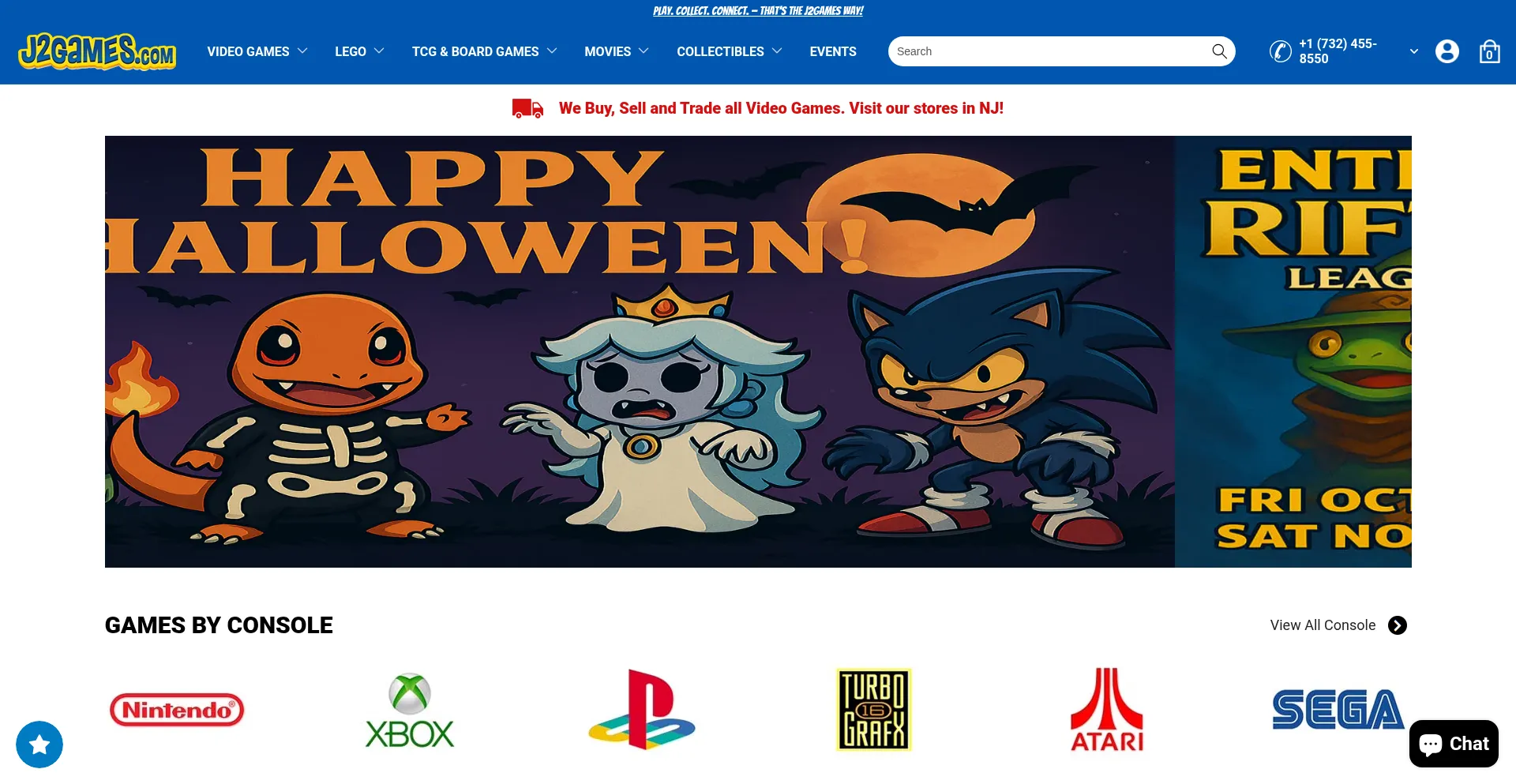Click the View All Console arrow icon
This screenshot has height=784, width=1516.
pos(1398,625)
